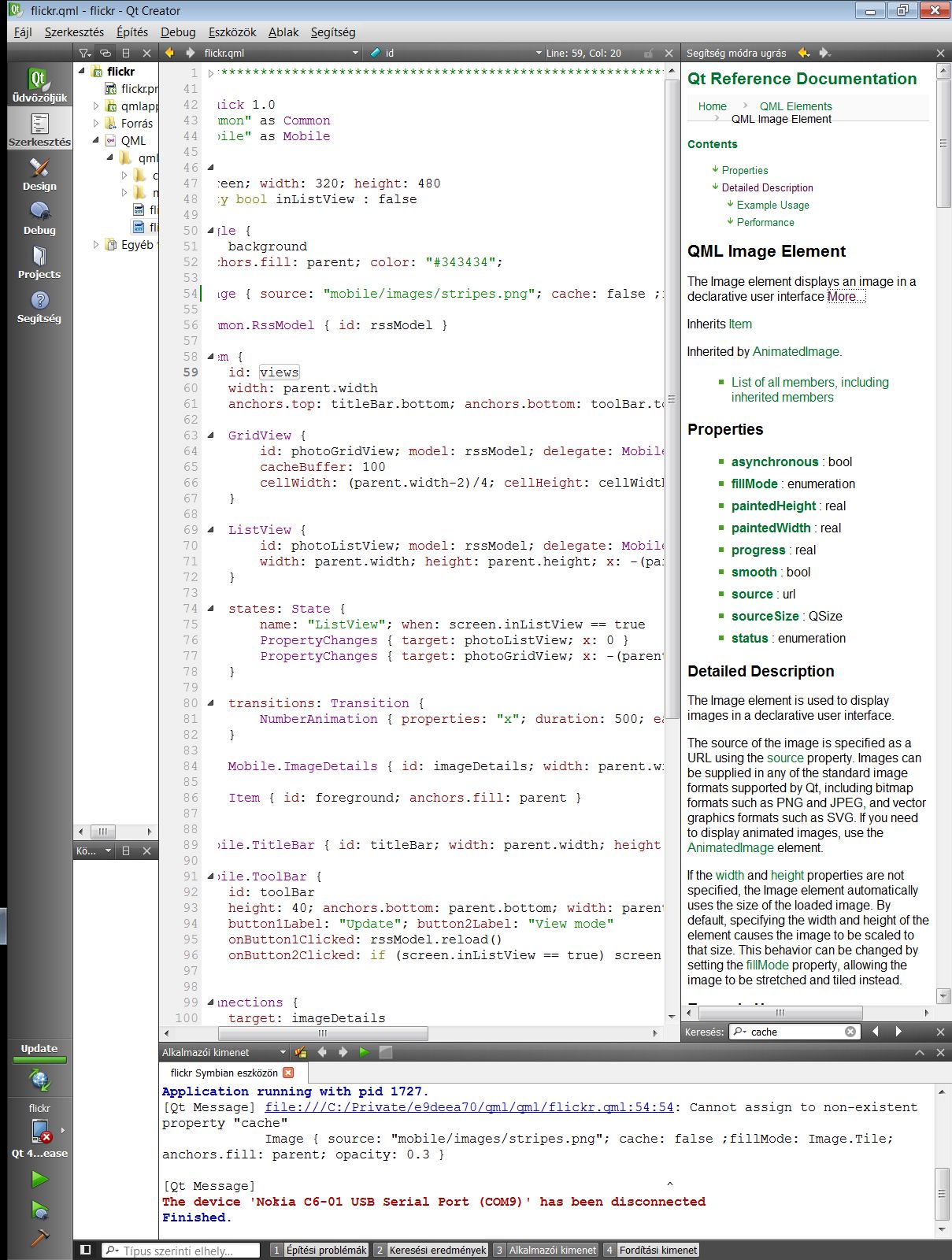The width and height of the screenshot is (952, 1260).
Task: Switch to Építési problémák output tab
Action: (x=319, y=1250)
